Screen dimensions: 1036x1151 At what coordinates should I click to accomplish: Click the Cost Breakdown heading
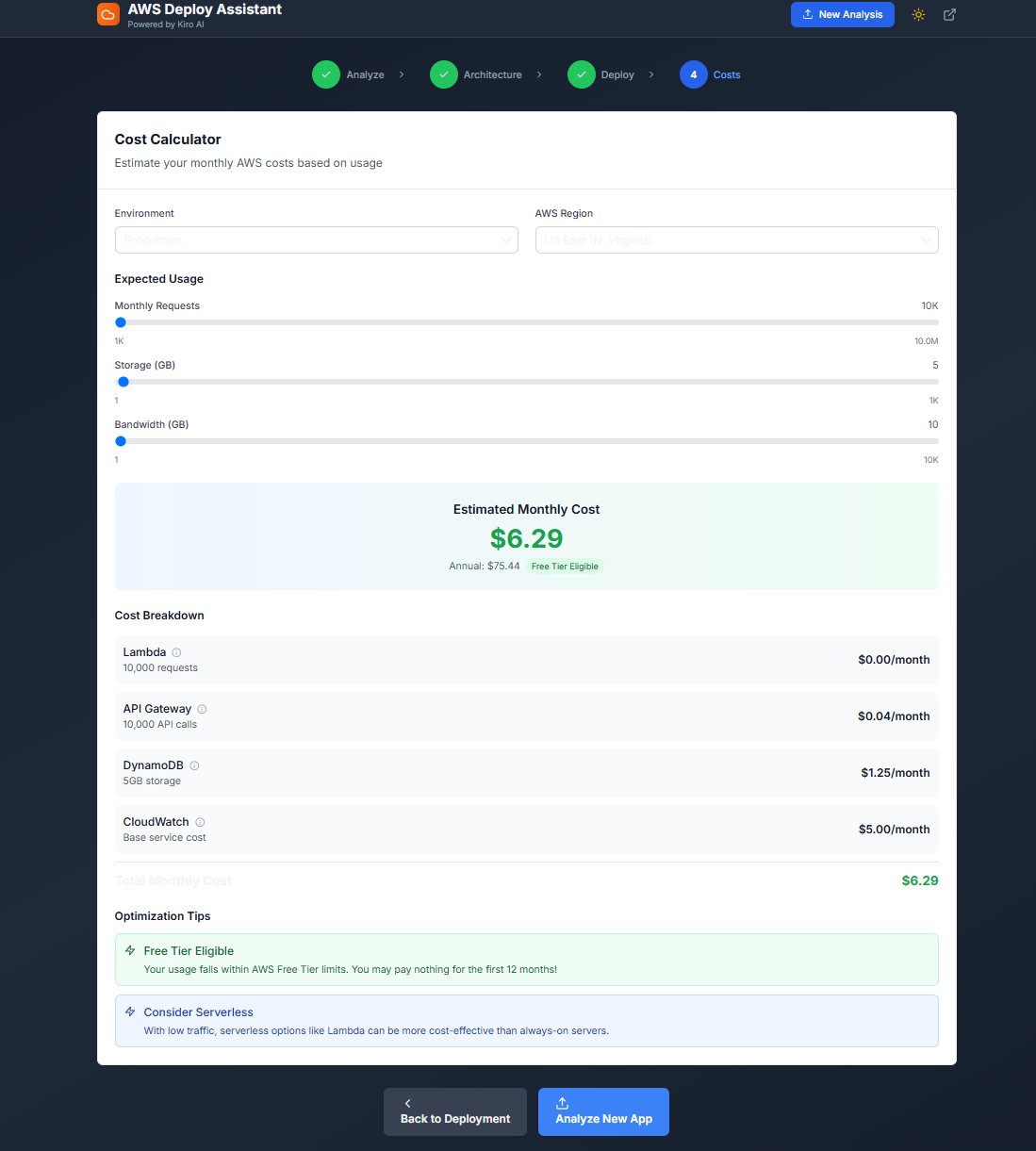(x=159, y=616)
